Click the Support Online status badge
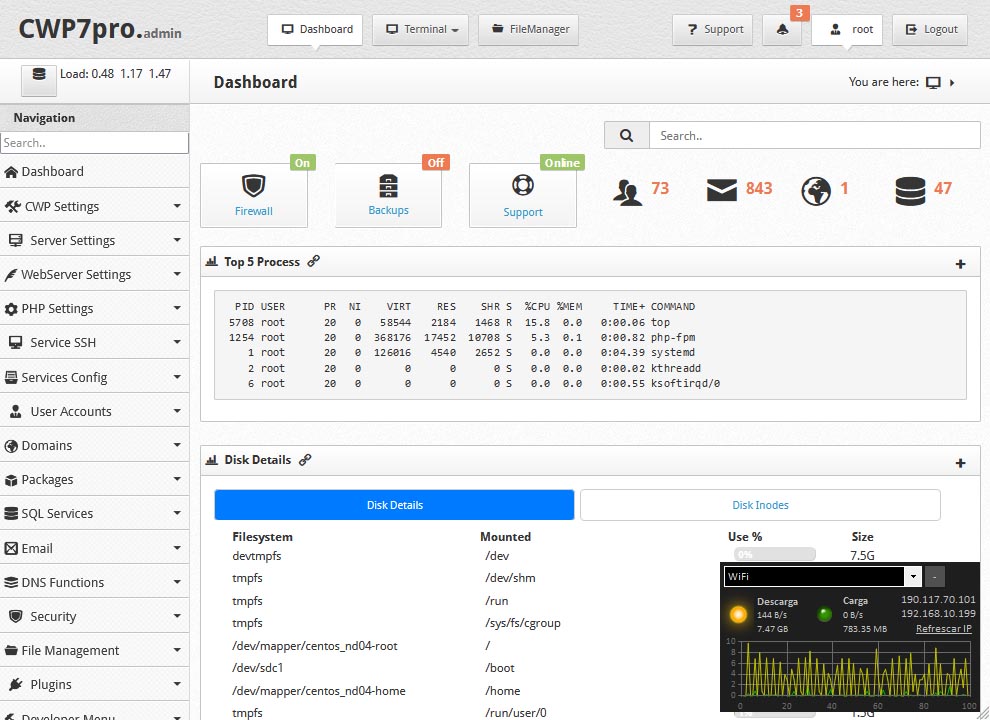990x720 pixels. click(562, 162)
